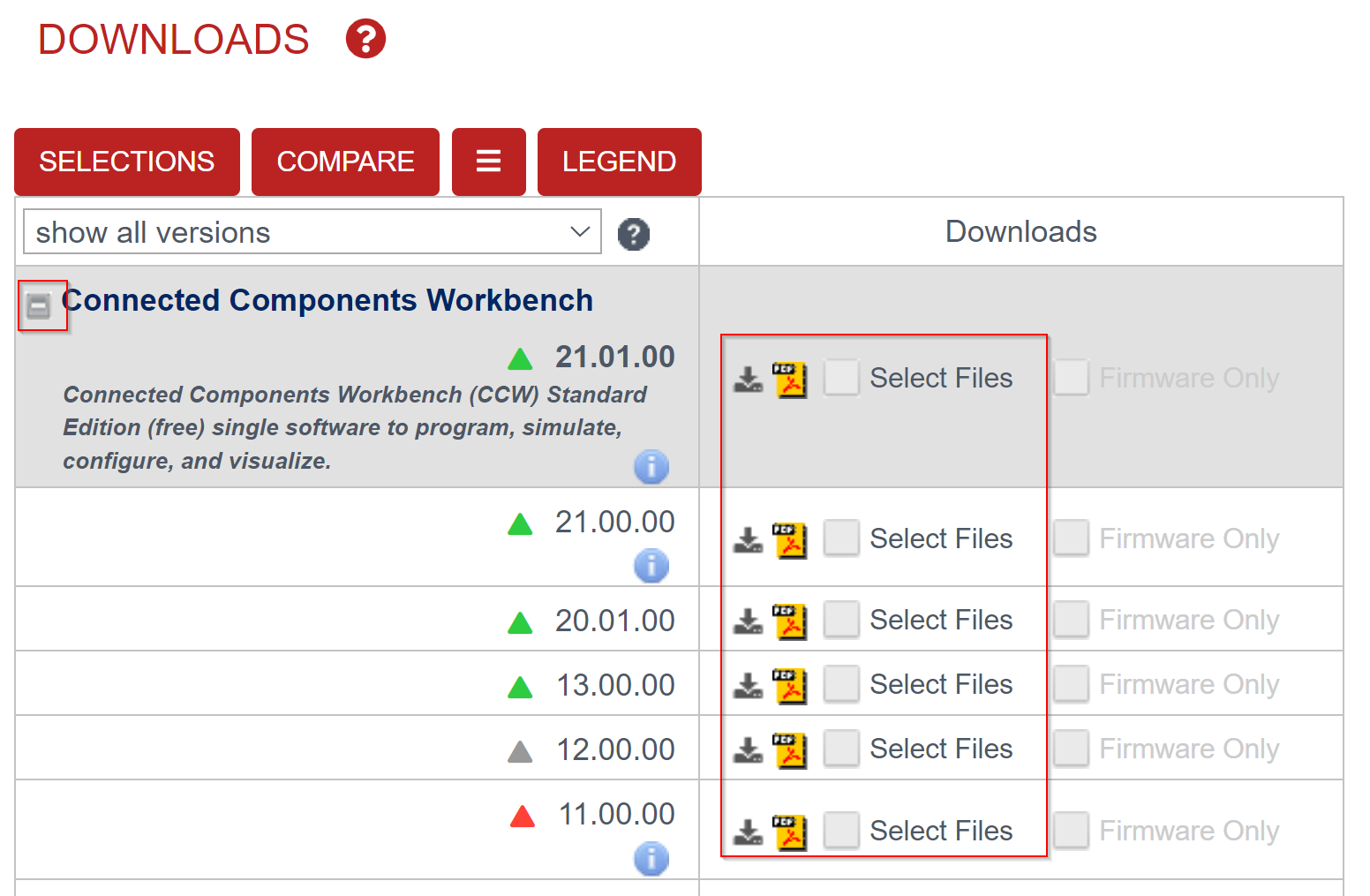This screenshot has width=1370, height=896.
Task: Open PDF release notes for version 12.00.00
Action: tap(790, 750)
